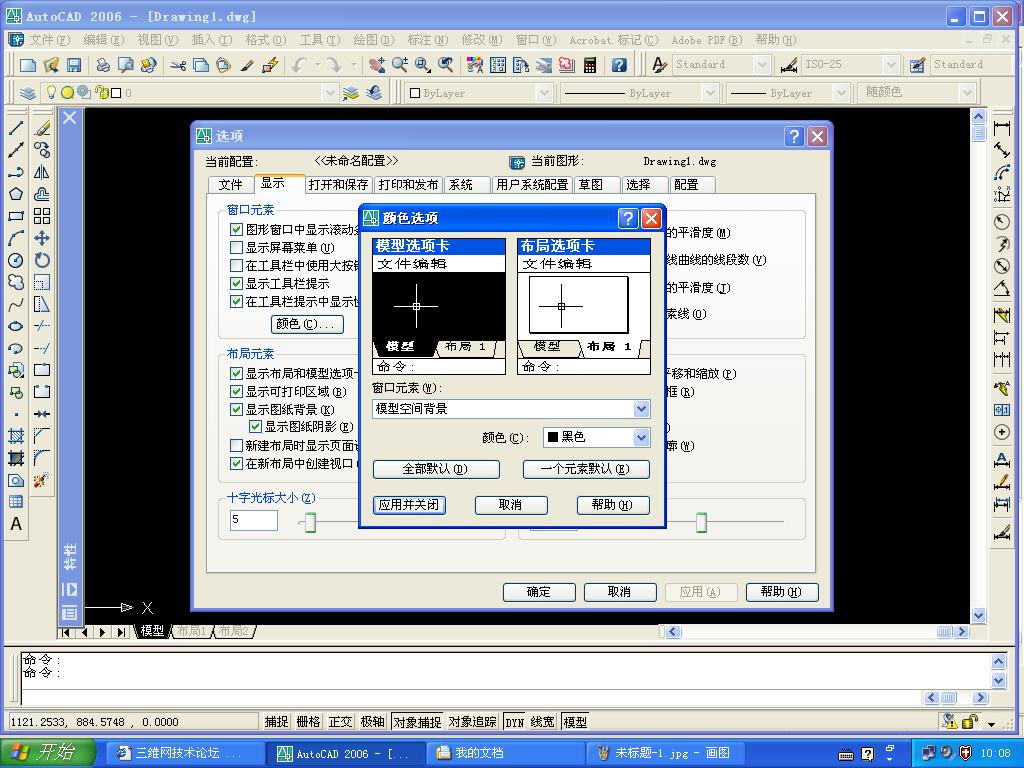
Task: Click the Plot printer icon
Action: pos(103,65)
